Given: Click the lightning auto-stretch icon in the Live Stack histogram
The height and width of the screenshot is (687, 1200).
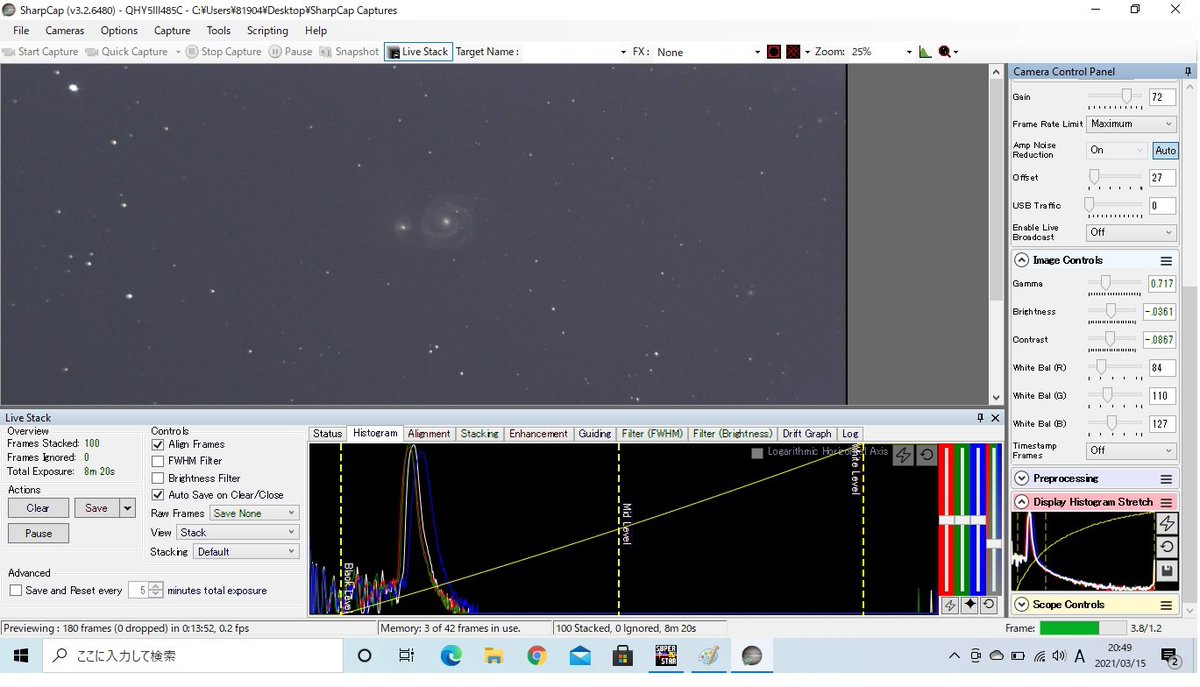Looking at the screenshot, I should click(903, 455).
